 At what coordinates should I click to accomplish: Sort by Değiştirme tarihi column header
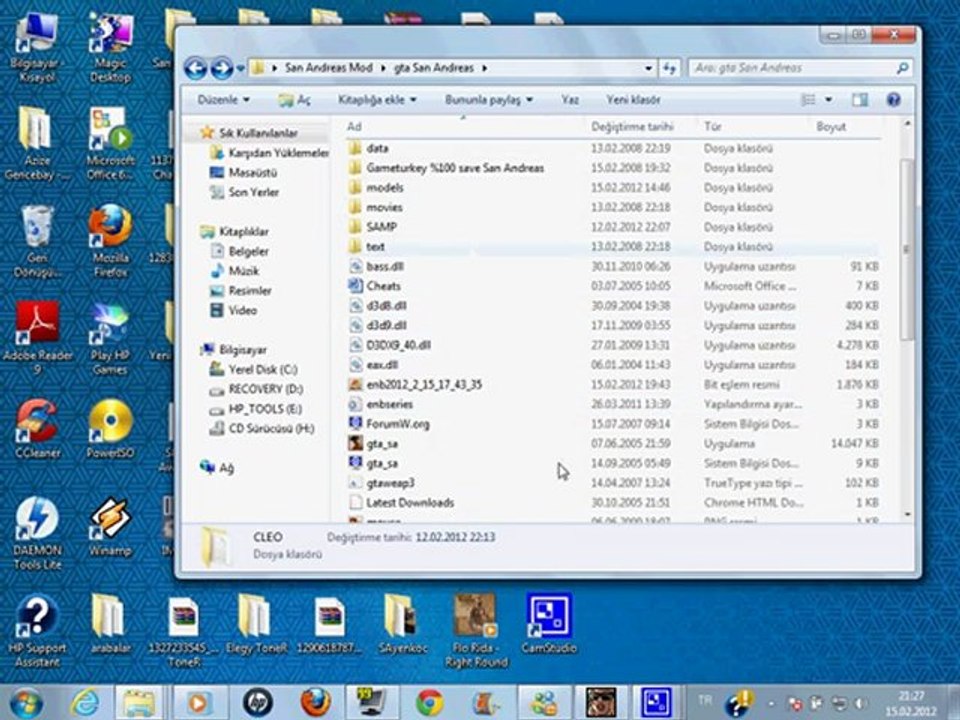[632, 127]
